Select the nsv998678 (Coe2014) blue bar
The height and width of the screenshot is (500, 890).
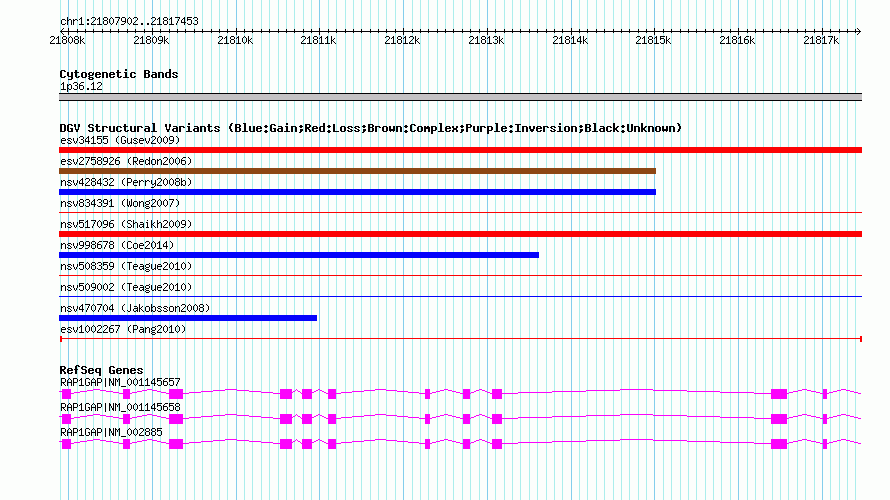(x=299, y=255)
